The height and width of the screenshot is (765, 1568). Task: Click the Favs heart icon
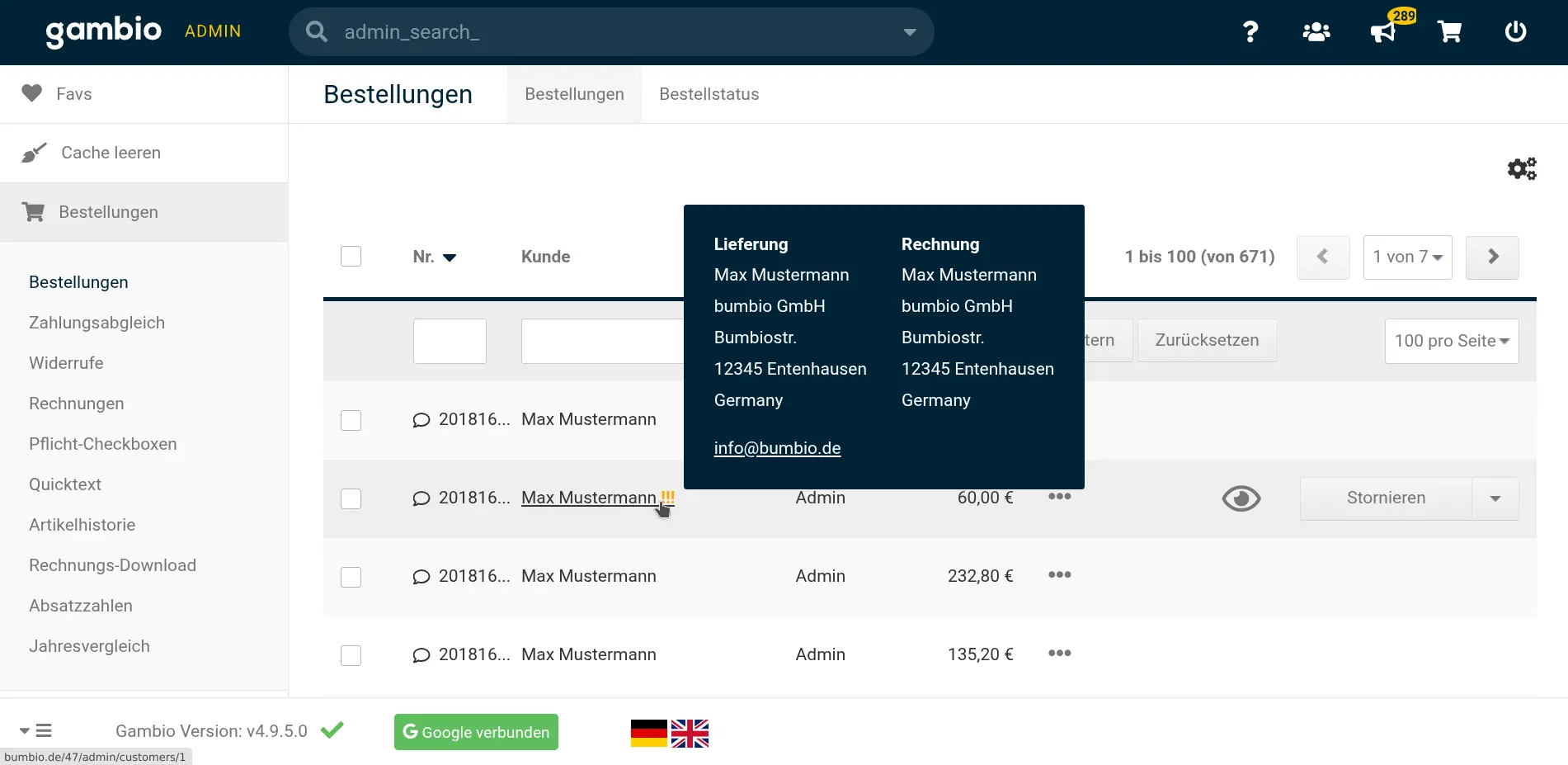point(31,93)
